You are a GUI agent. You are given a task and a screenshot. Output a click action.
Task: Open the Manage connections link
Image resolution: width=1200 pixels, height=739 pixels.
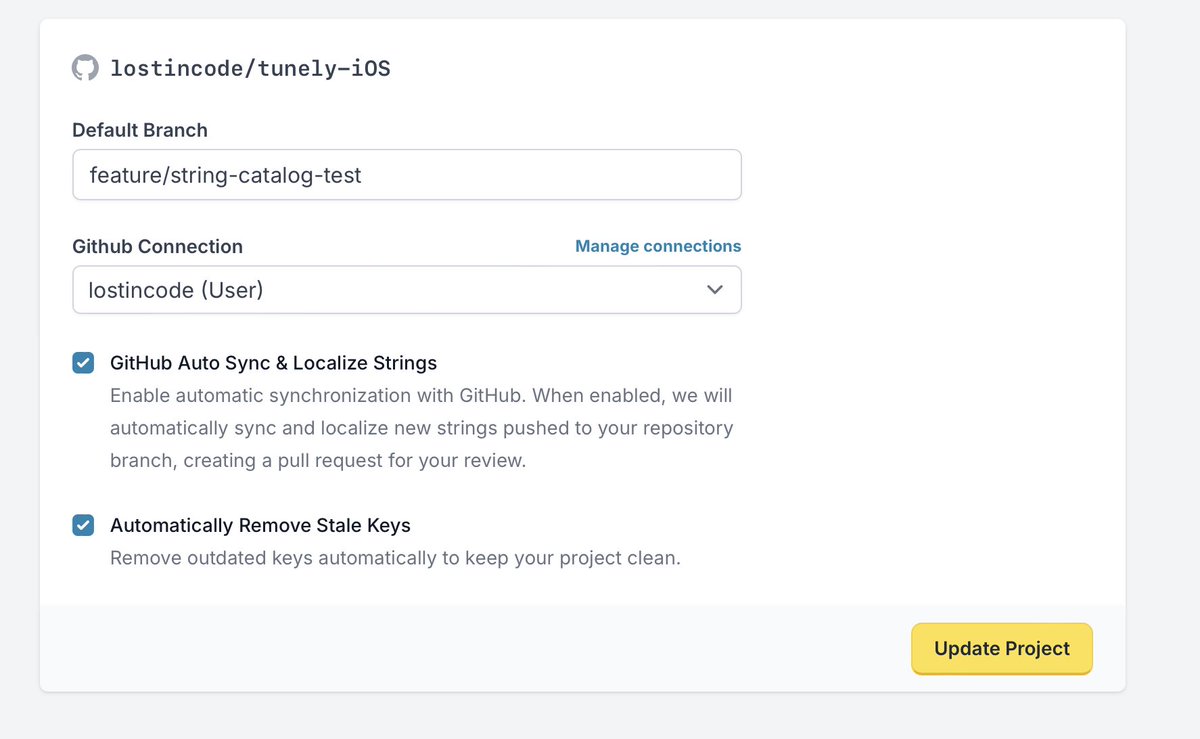(x=658, y=246)
